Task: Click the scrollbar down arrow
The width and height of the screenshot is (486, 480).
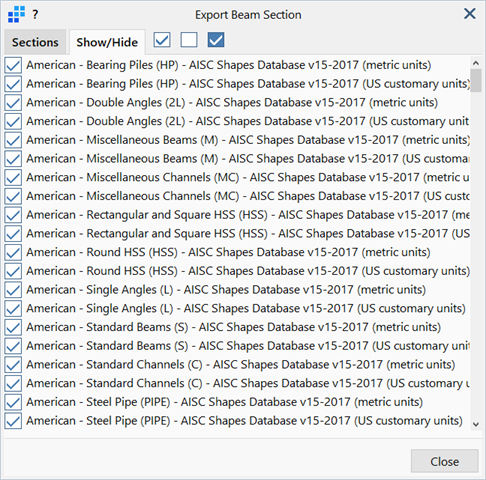Action: (476, 424)
